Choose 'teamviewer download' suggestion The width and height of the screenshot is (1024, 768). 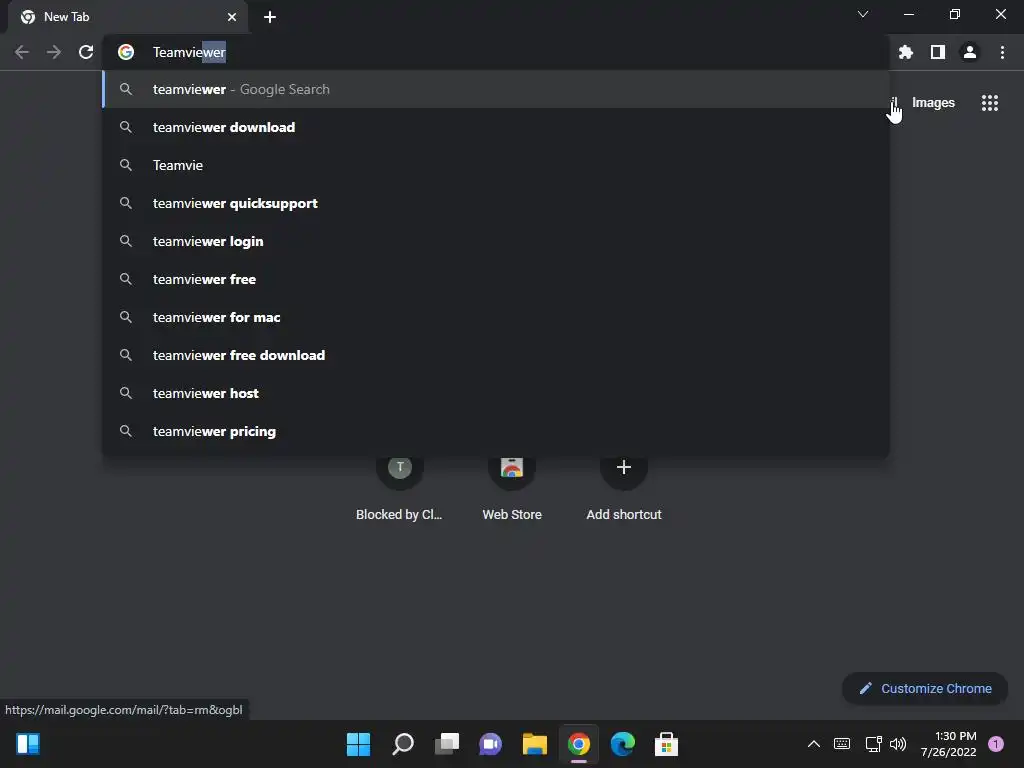[496, 127]
